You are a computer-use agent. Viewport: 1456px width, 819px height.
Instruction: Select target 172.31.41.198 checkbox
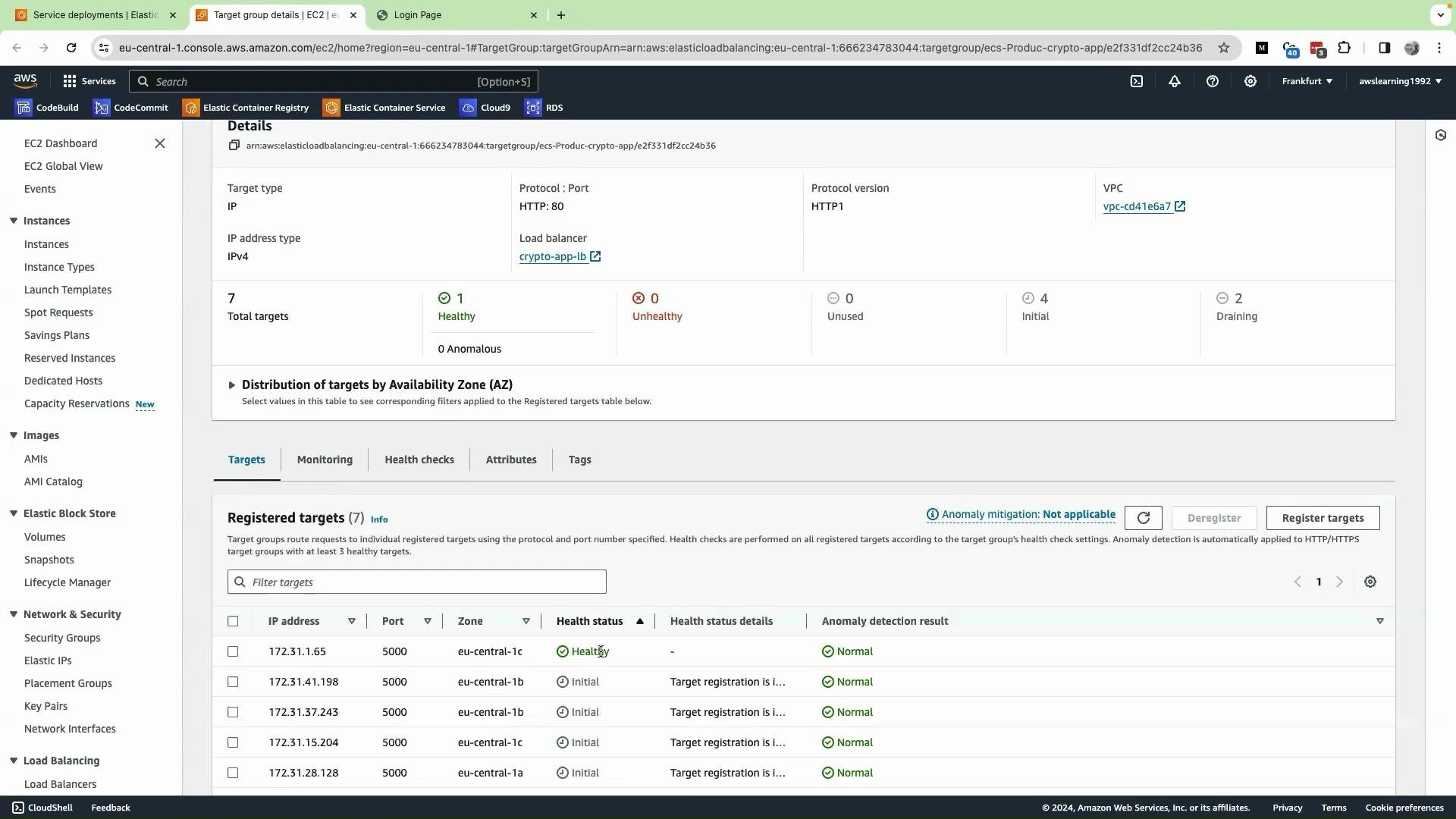click(x=233, y=682)
